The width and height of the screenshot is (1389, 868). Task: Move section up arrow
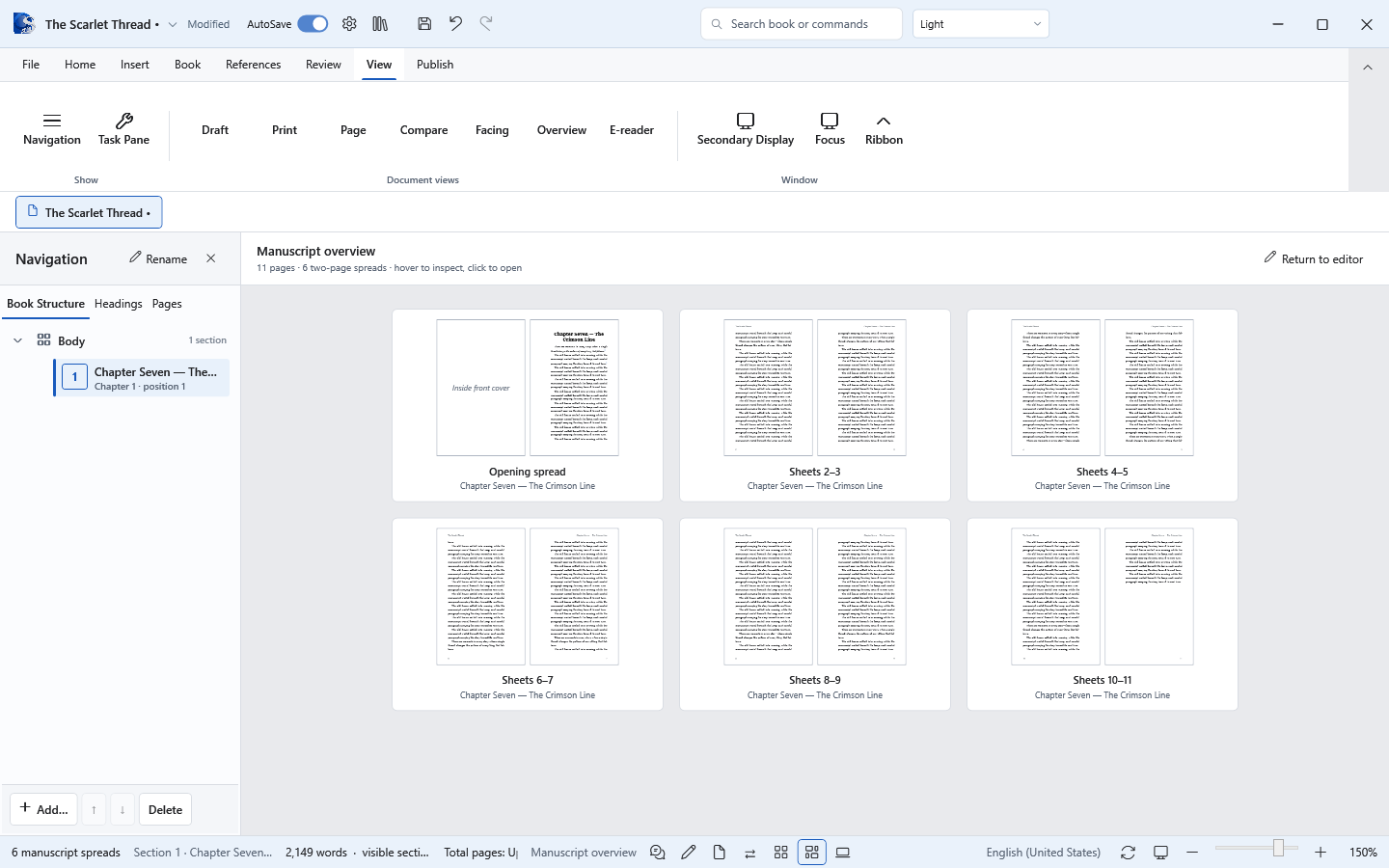[94, 809]
